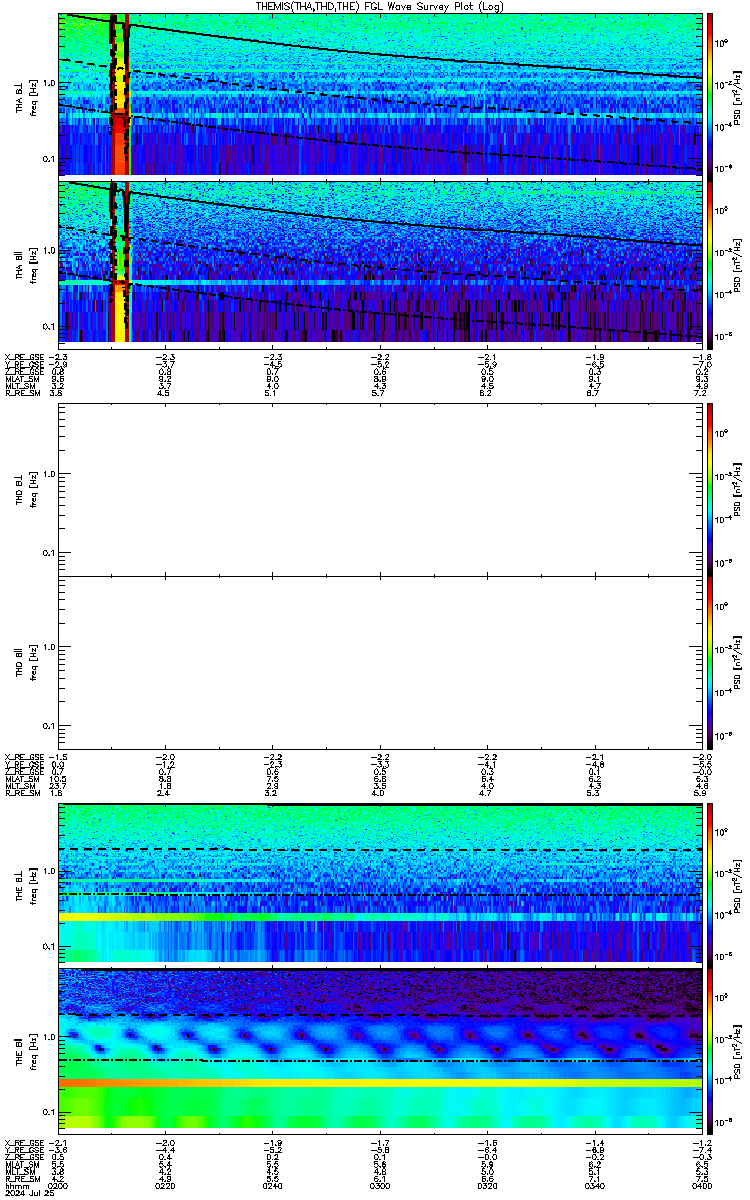Click the '0.1' frequency tick of THA B⊥ panel

[x=48, y=160]
